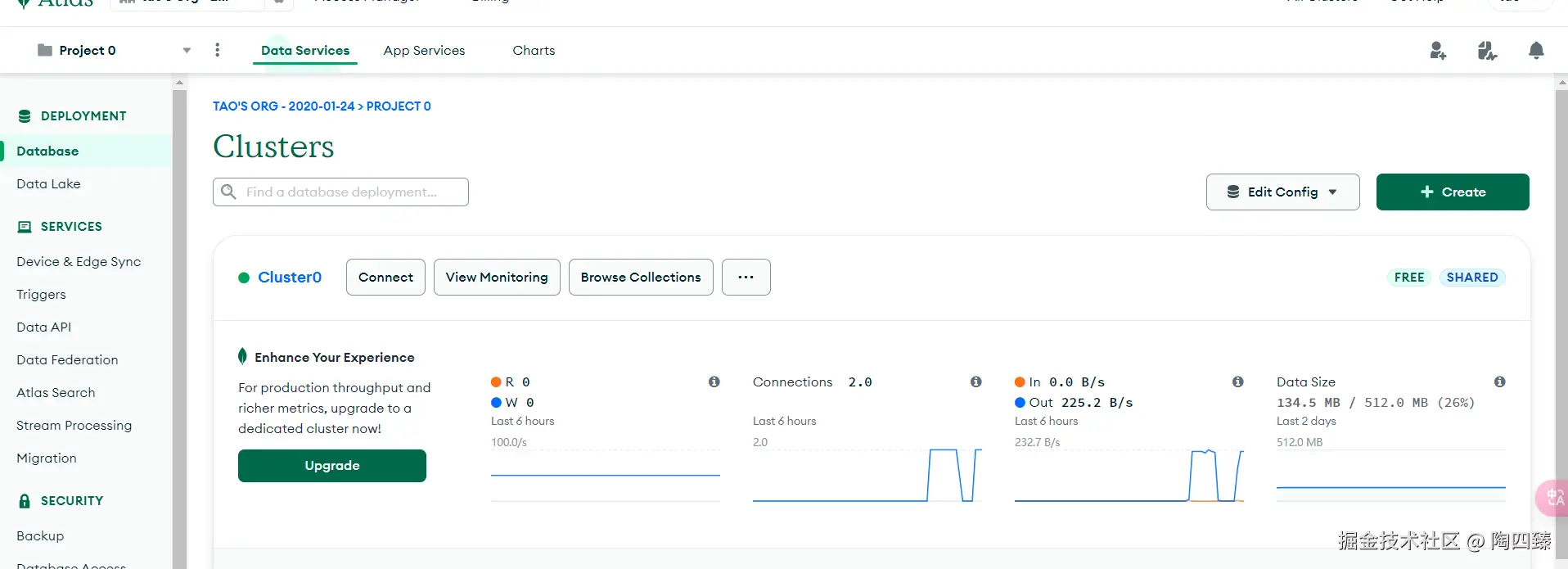This screenshot has width=1568, height=569.
Task: Open the Cluster0 ellipsis more options
Action: click(x=746, y=278)
